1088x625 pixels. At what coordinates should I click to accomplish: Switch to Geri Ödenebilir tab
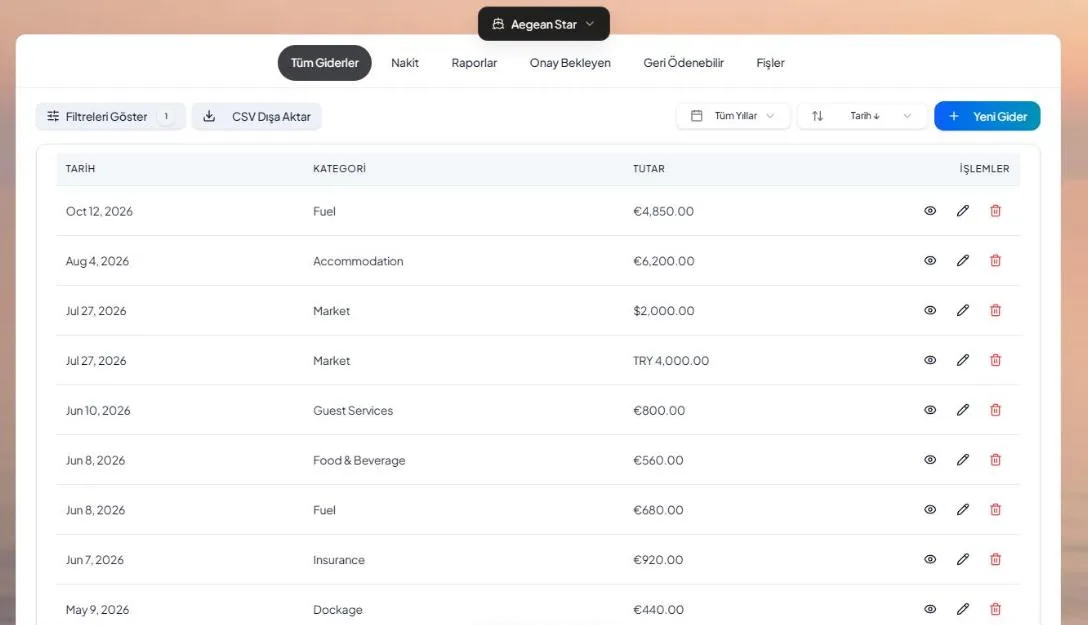pyautogui.click(x=683, y=63)
